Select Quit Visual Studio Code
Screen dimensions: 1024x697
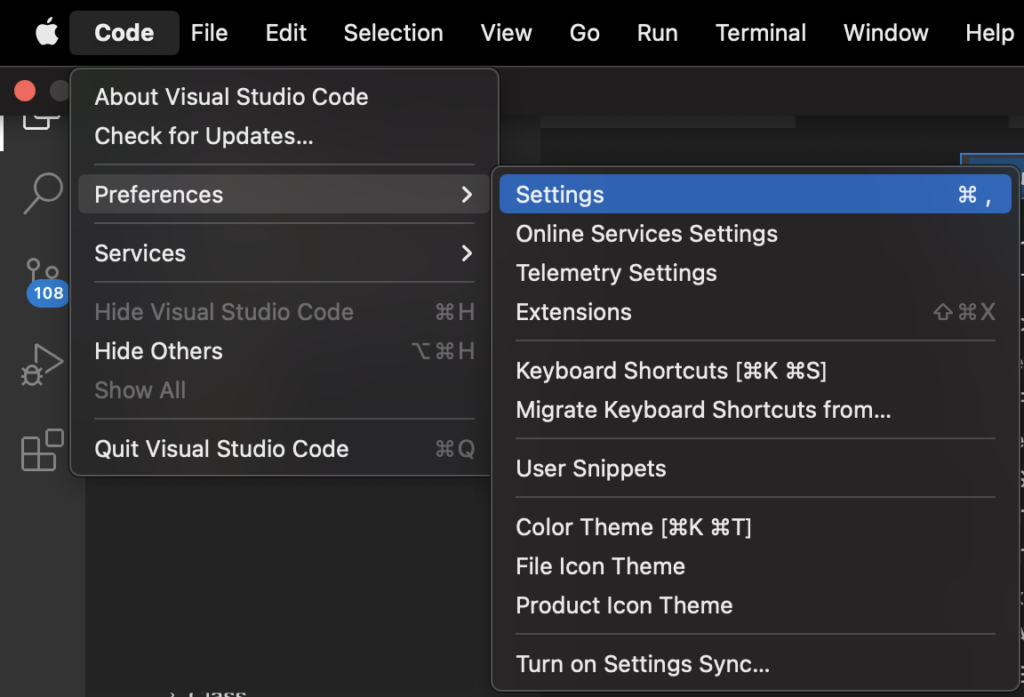[x=221, y=449]
